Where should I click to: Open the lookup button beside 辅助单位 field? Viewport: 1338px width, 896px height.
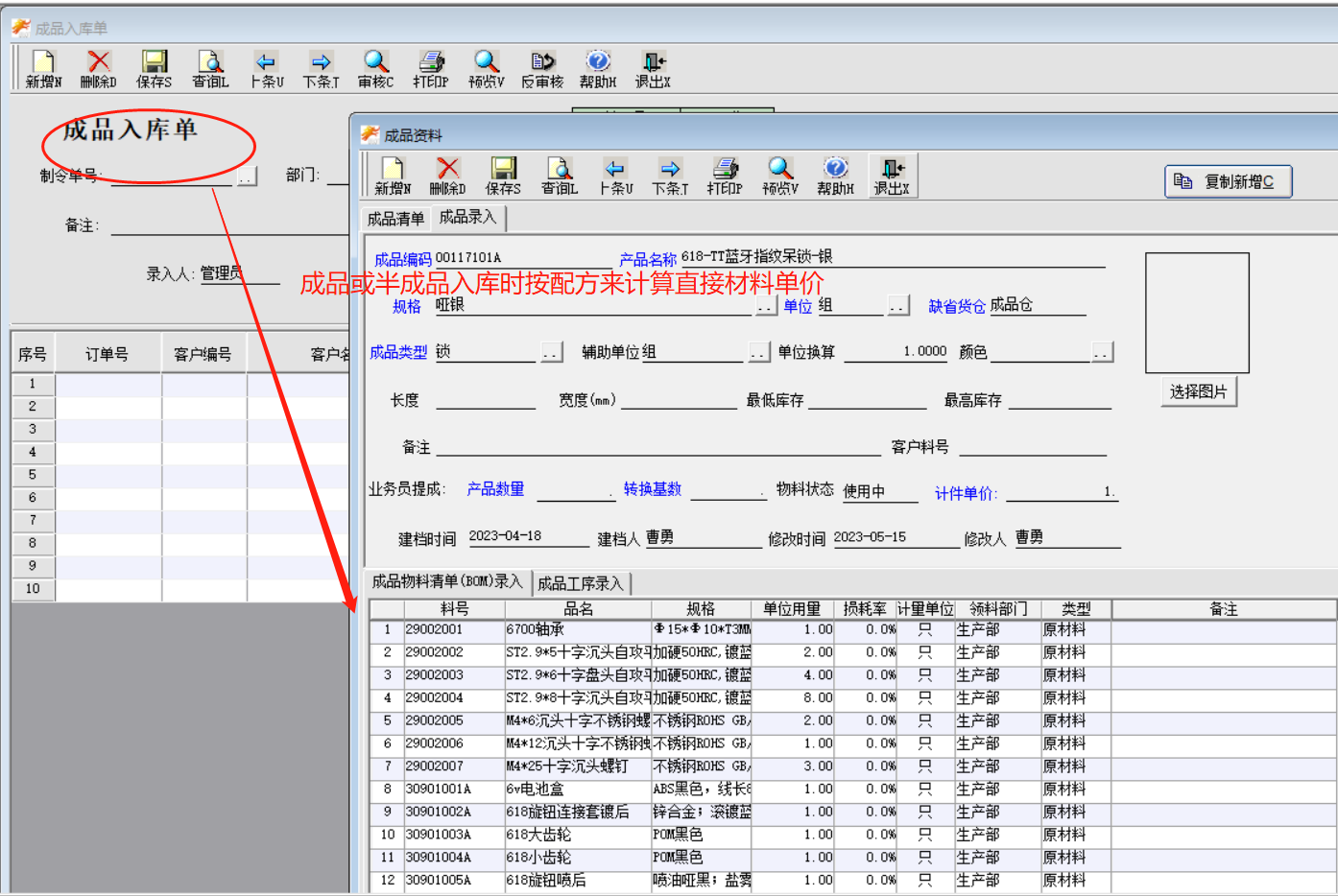pyautogui.click(x=758, y=353)
